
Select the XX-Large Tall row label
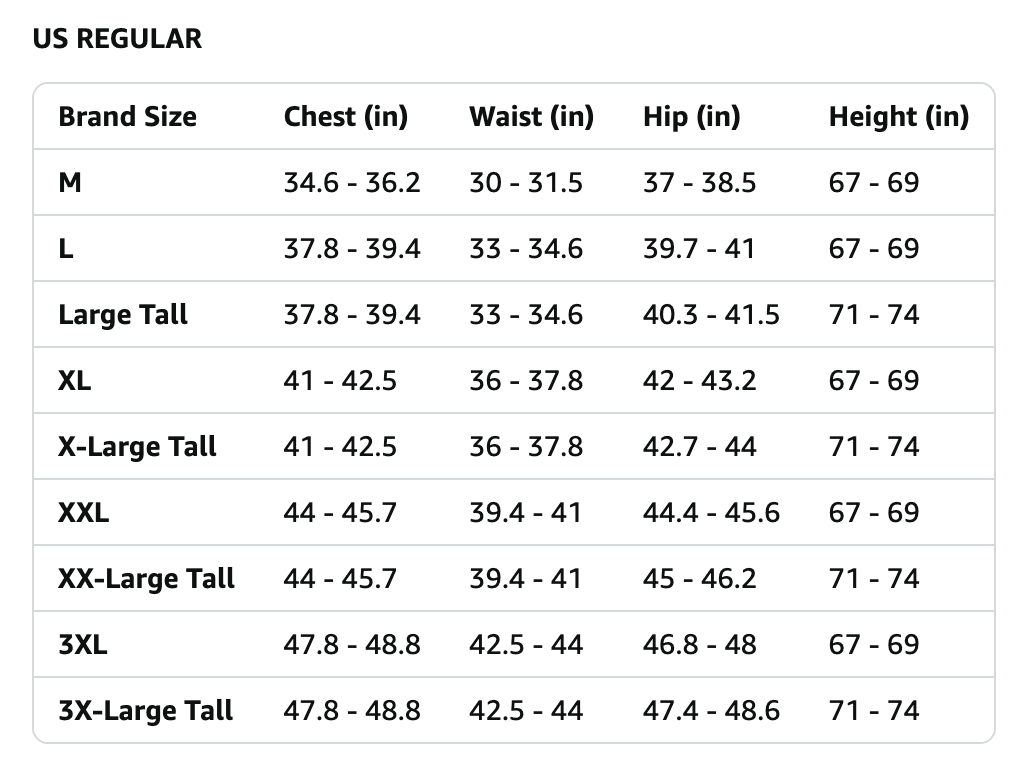(x=146, y=579)
